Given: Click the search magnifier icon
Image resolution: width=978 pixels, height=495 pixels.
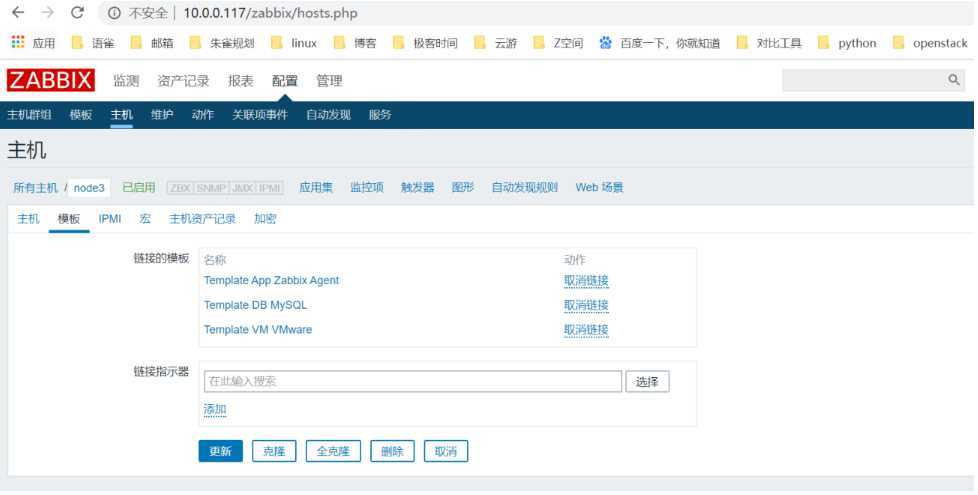Looking at the screenshot, I should tap(954, 80).
